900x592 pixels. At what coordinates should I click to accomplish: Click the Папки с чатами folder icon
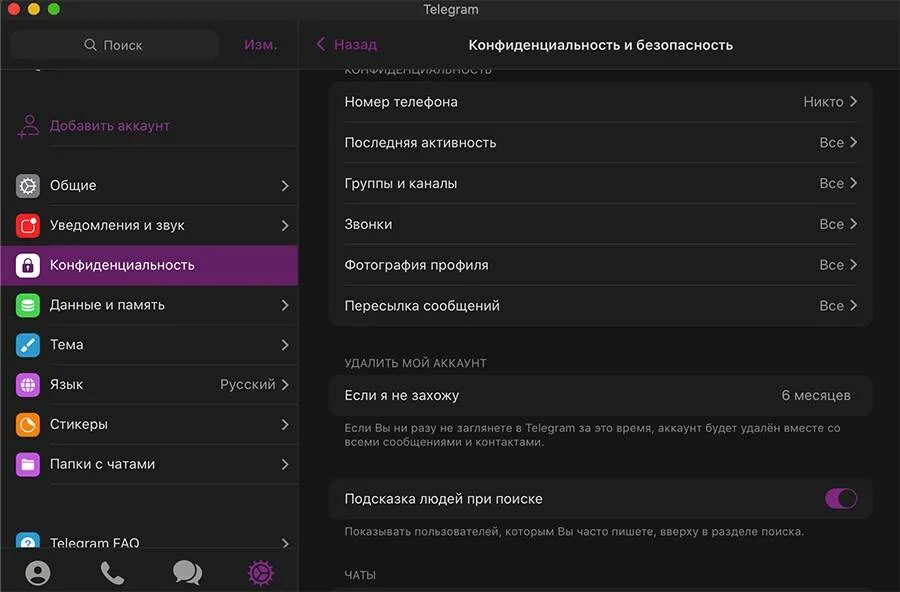28,464
